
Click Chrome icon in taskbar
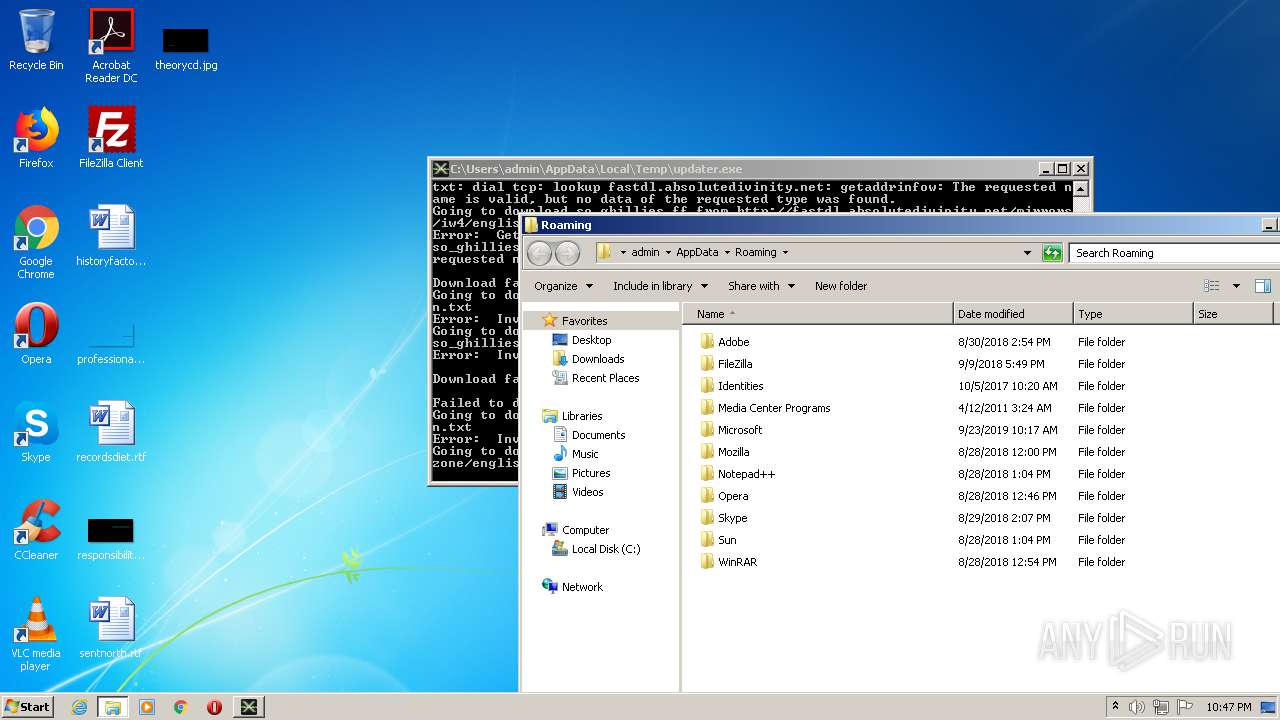[x=181, y=707]
